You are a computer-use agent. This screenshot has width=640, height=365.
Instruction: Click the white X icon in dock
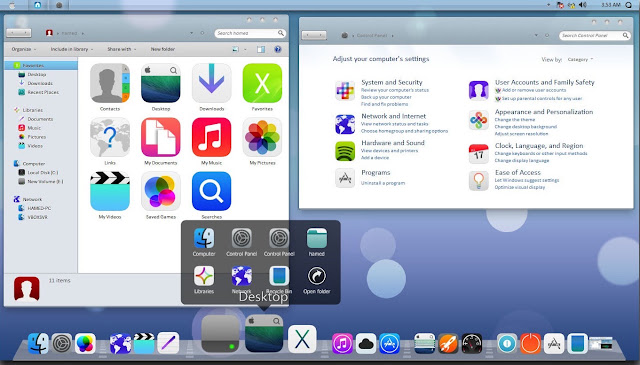(302, 339)
